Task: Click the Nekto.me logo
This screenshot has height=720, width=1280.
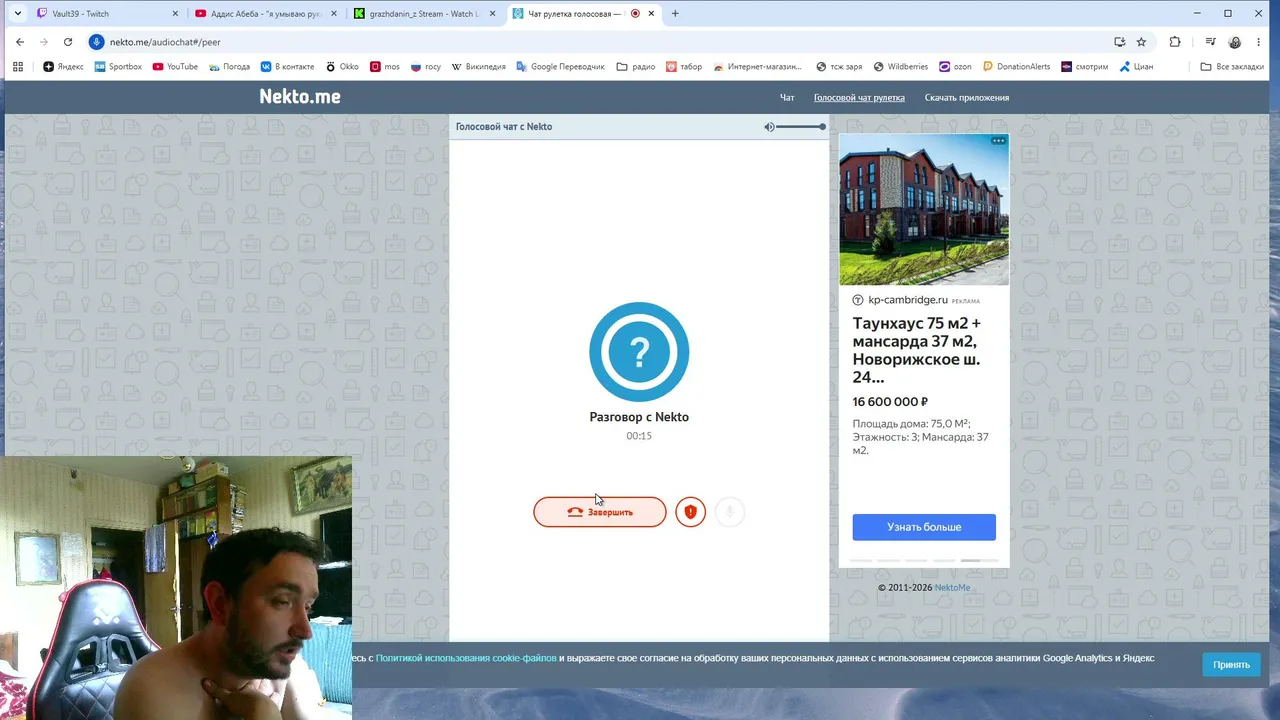Action: coord(300,97)
